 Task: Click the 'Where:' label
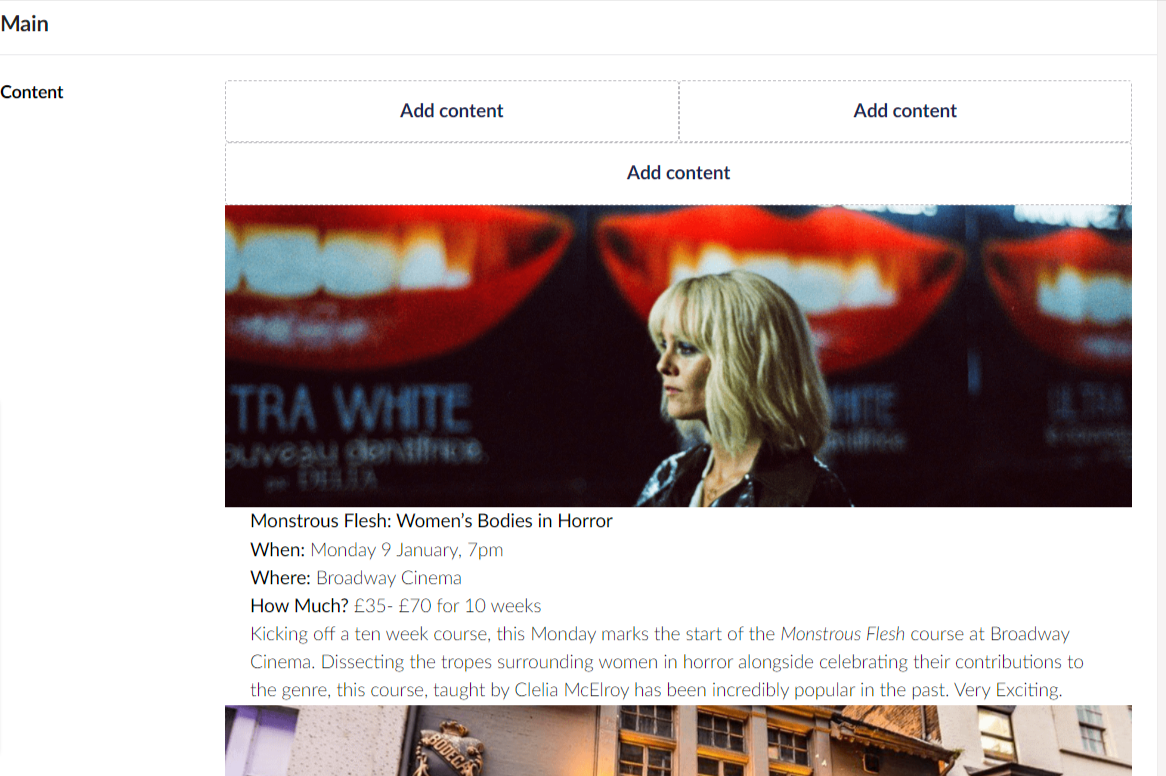281,578
